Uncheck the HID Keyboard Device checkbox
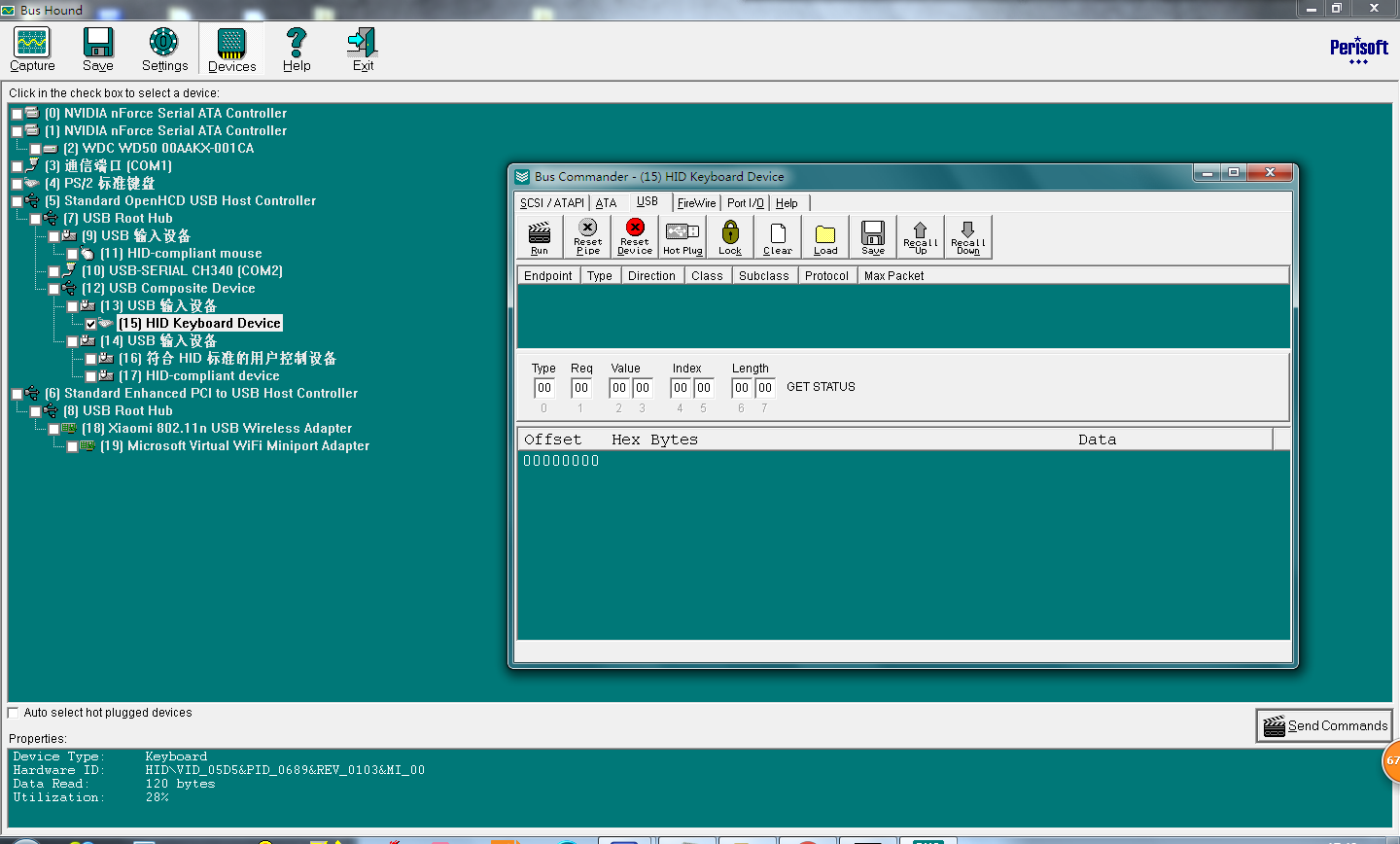Screen dimensions: 1400x844 point(90,324)
